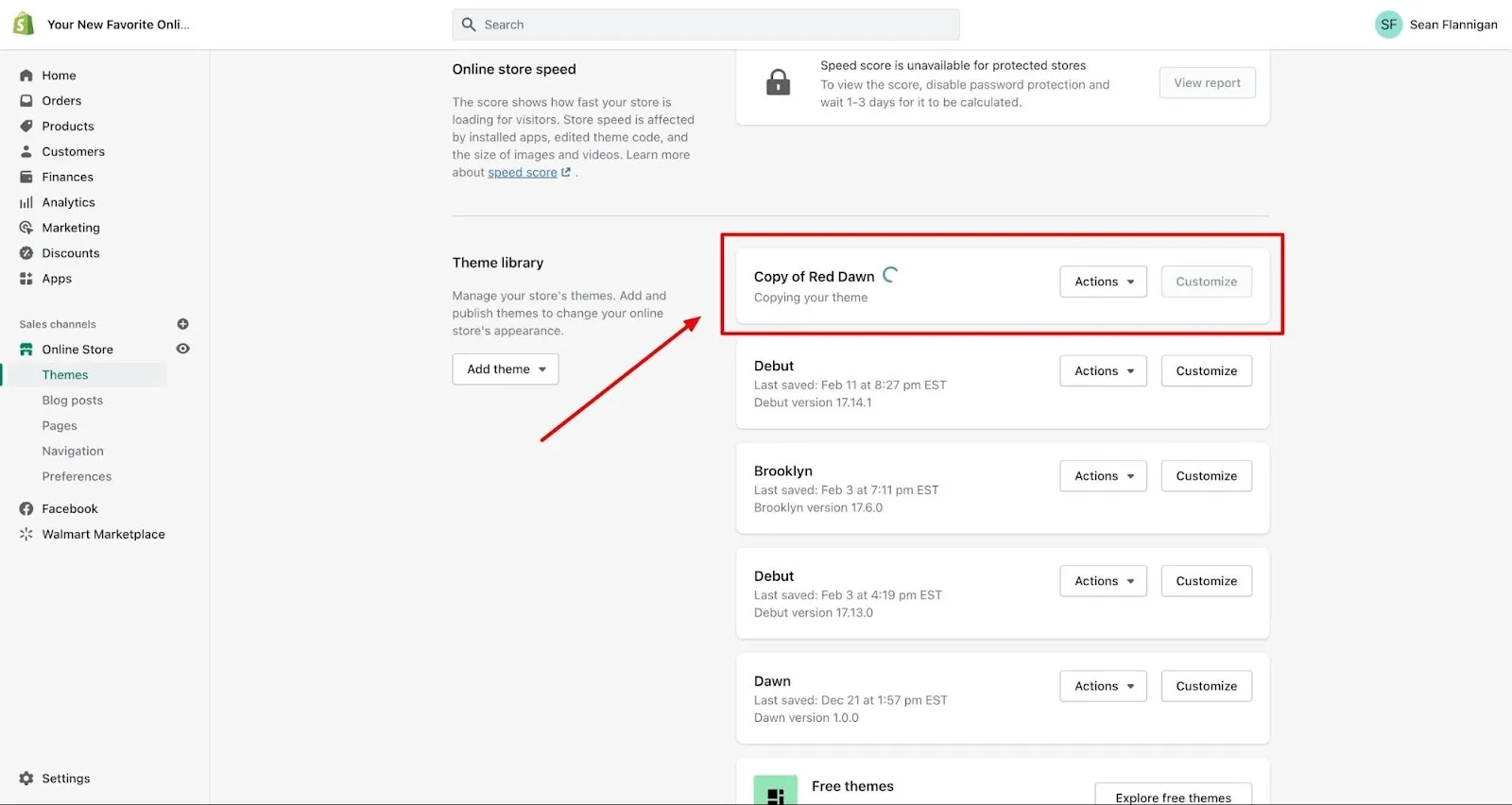Open Settings via the gear icon
This screenshot has width=1512, height=805.
pyautogui.click(x=26, y=779)
